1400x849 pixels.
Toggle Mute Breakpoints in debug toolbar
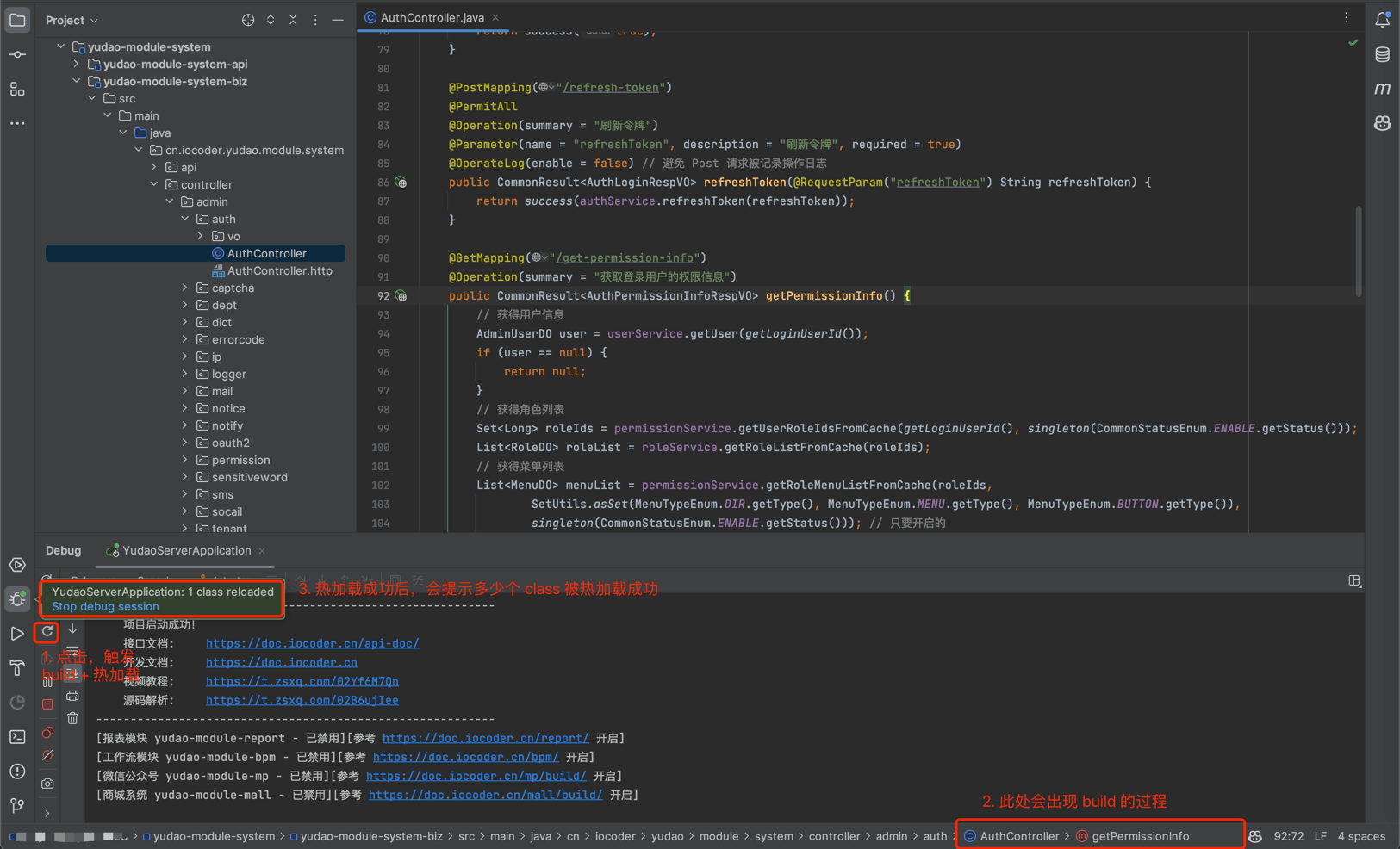(47, 755)
